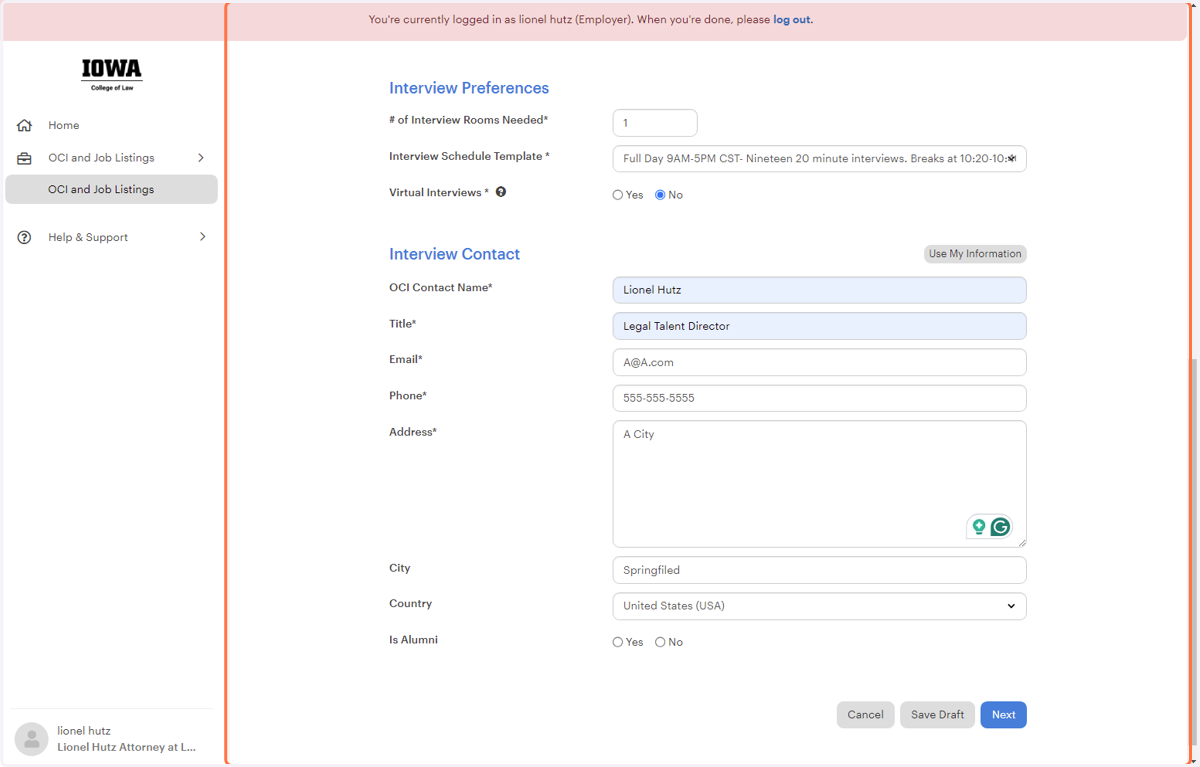This screenshot has width=1200, height=767.
Task: Click the Cancel button
Action: pyautogui.click(x=865, y=715)
